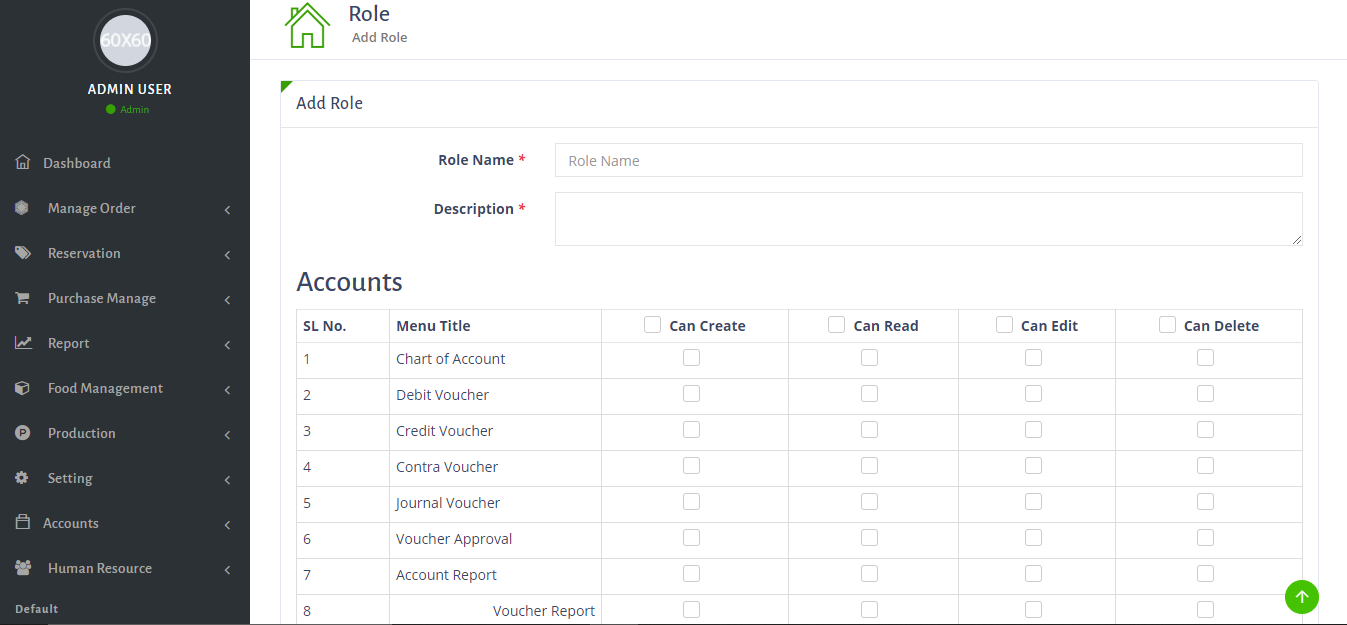
Task: Tick Can Delete for Debit Voucher
Action: (x=1206, y=394)
